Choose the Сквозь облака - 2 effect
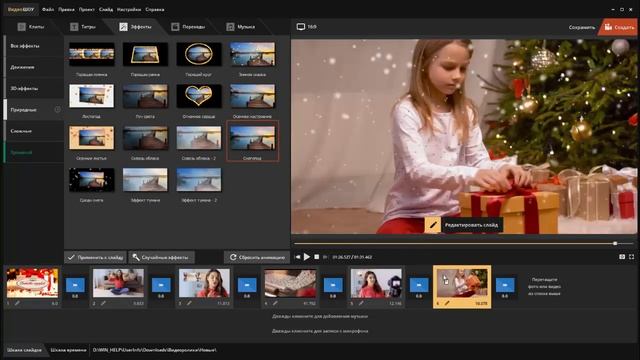This screenshot has height=360, width=640. [x=199, y=138]
